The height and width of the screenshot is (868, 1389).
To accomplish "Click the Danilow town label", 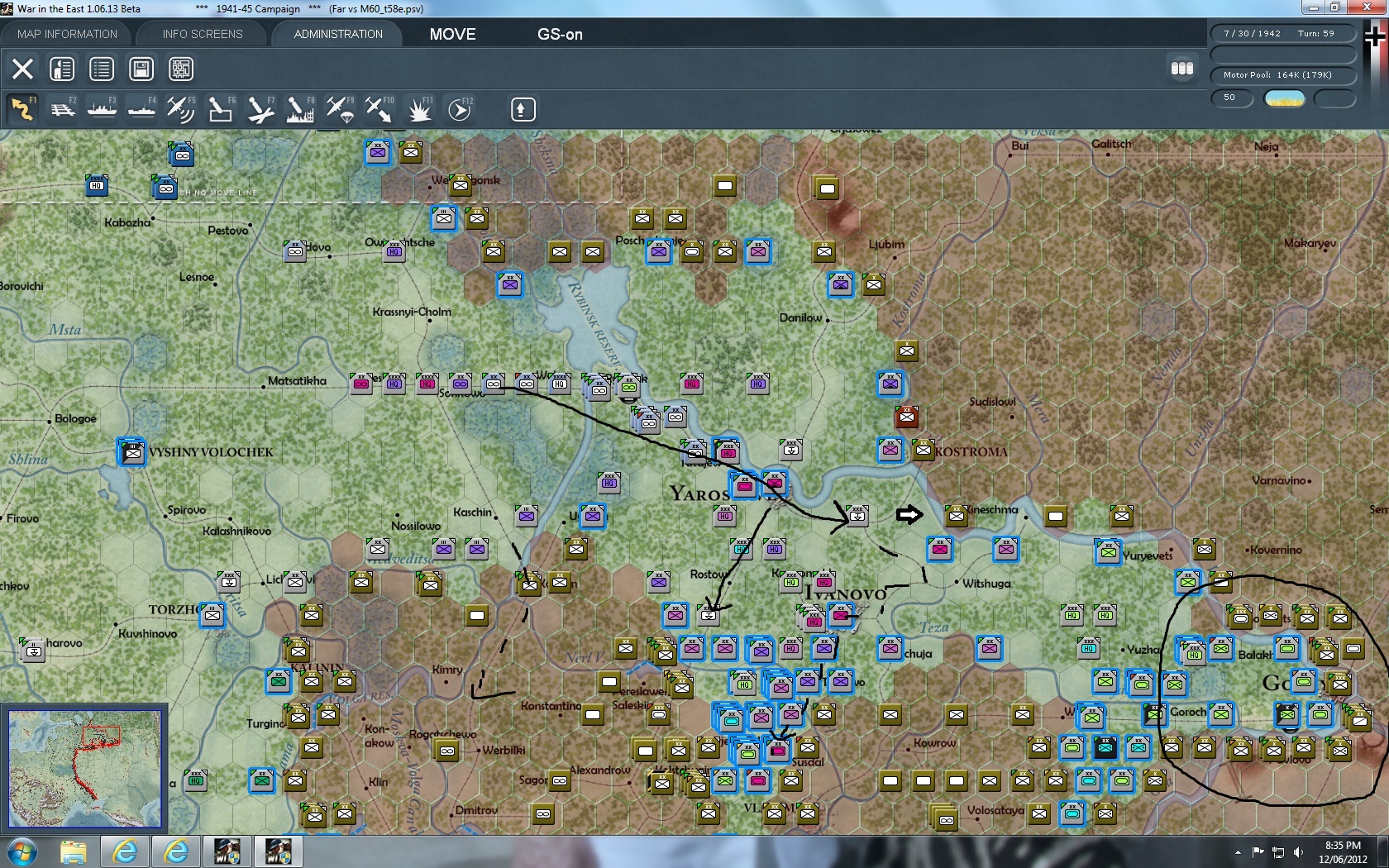I will (800, 317).
